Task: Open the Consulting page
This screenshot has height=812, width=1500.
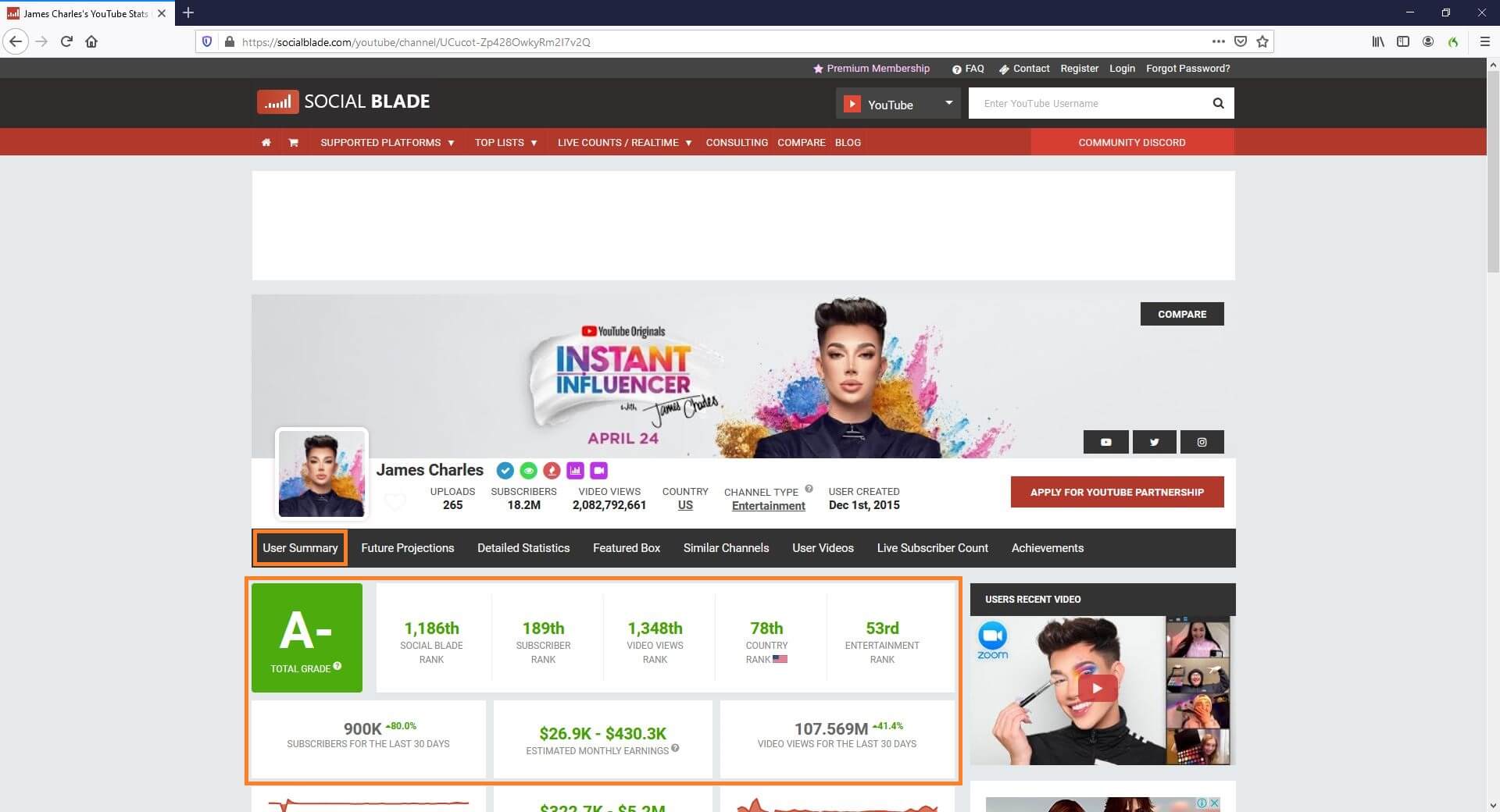Action: click(737, 142)
